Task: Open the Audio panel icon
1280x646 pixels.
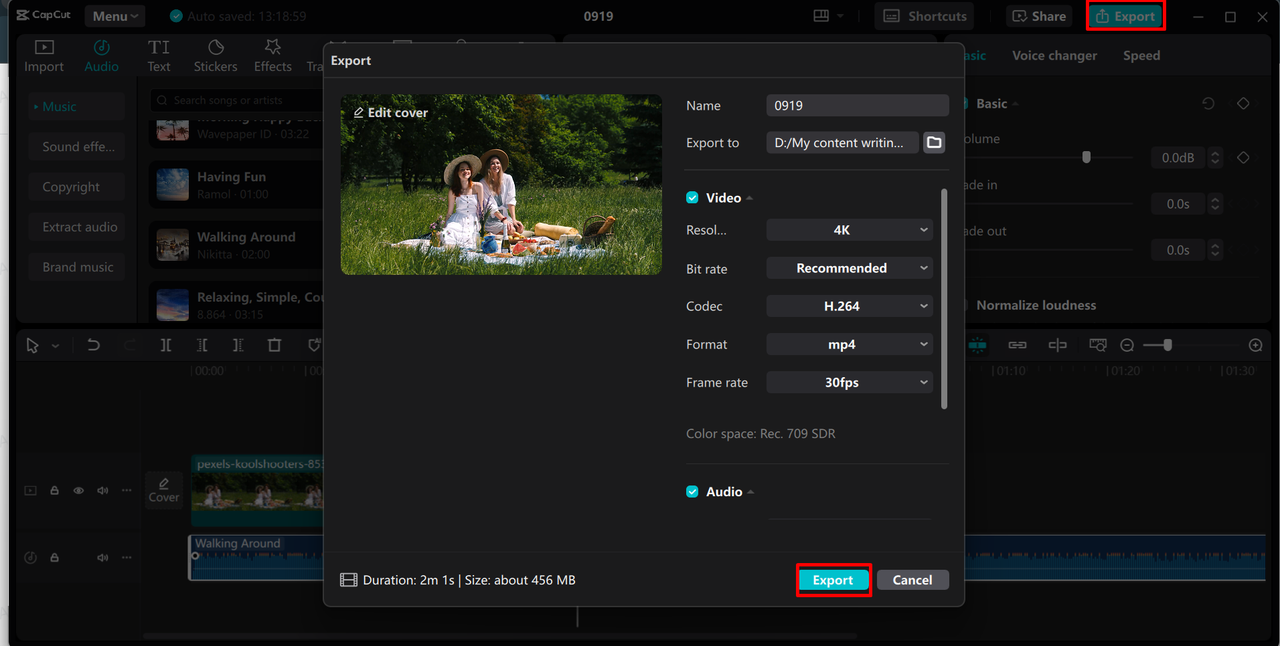Action: pos(101,47)
